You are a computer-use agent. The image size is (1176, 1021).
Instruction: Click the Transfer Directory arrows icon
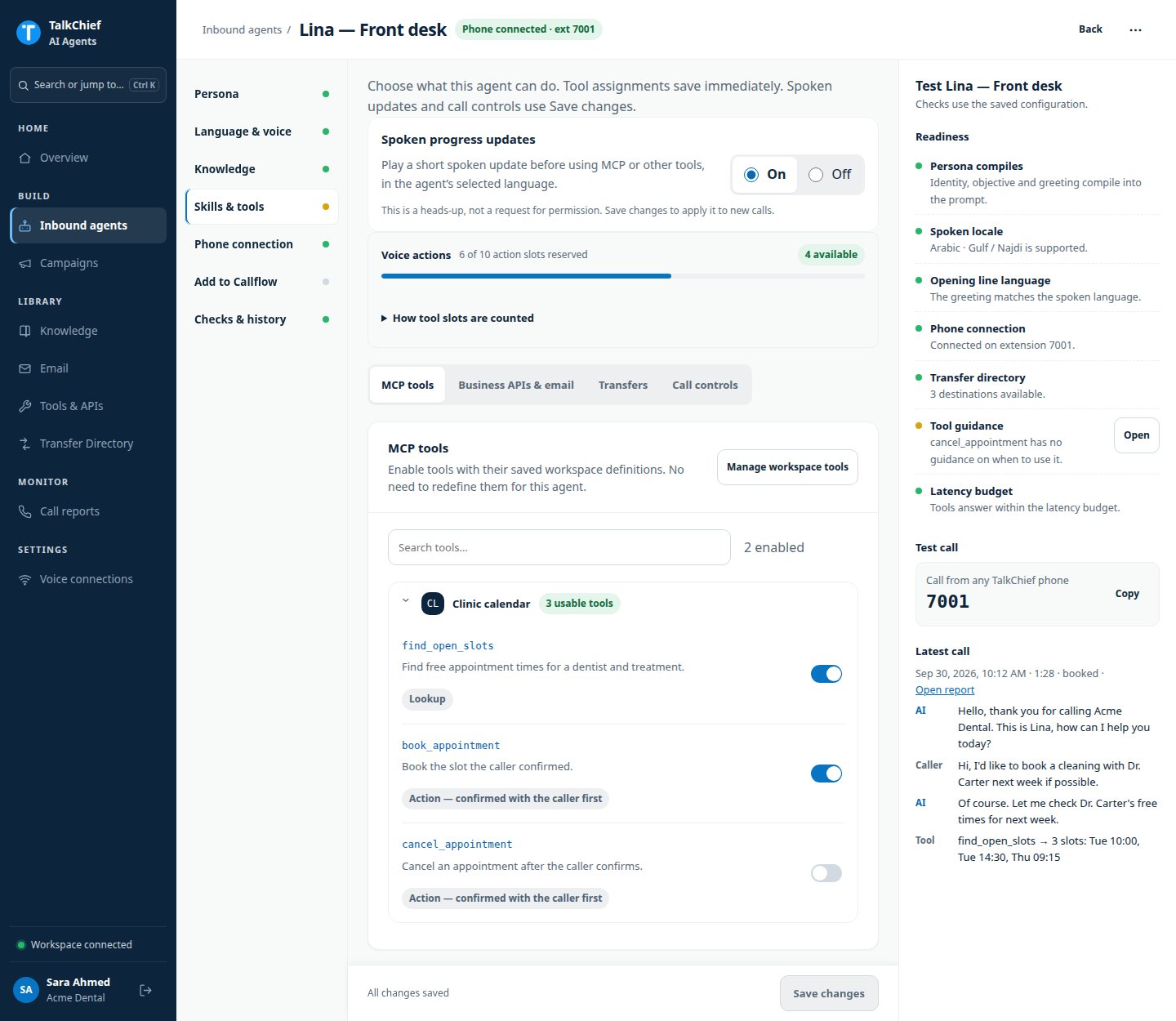(x=25, y=444)
